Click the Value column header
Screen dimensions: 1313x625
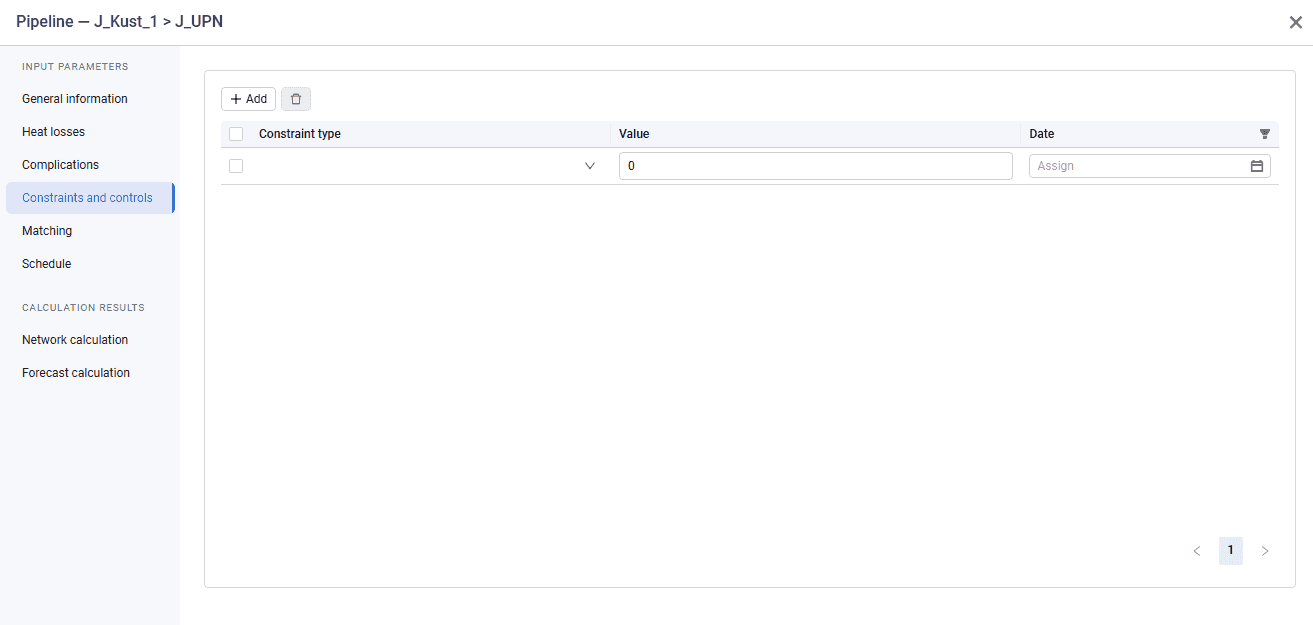pos(634,134)
